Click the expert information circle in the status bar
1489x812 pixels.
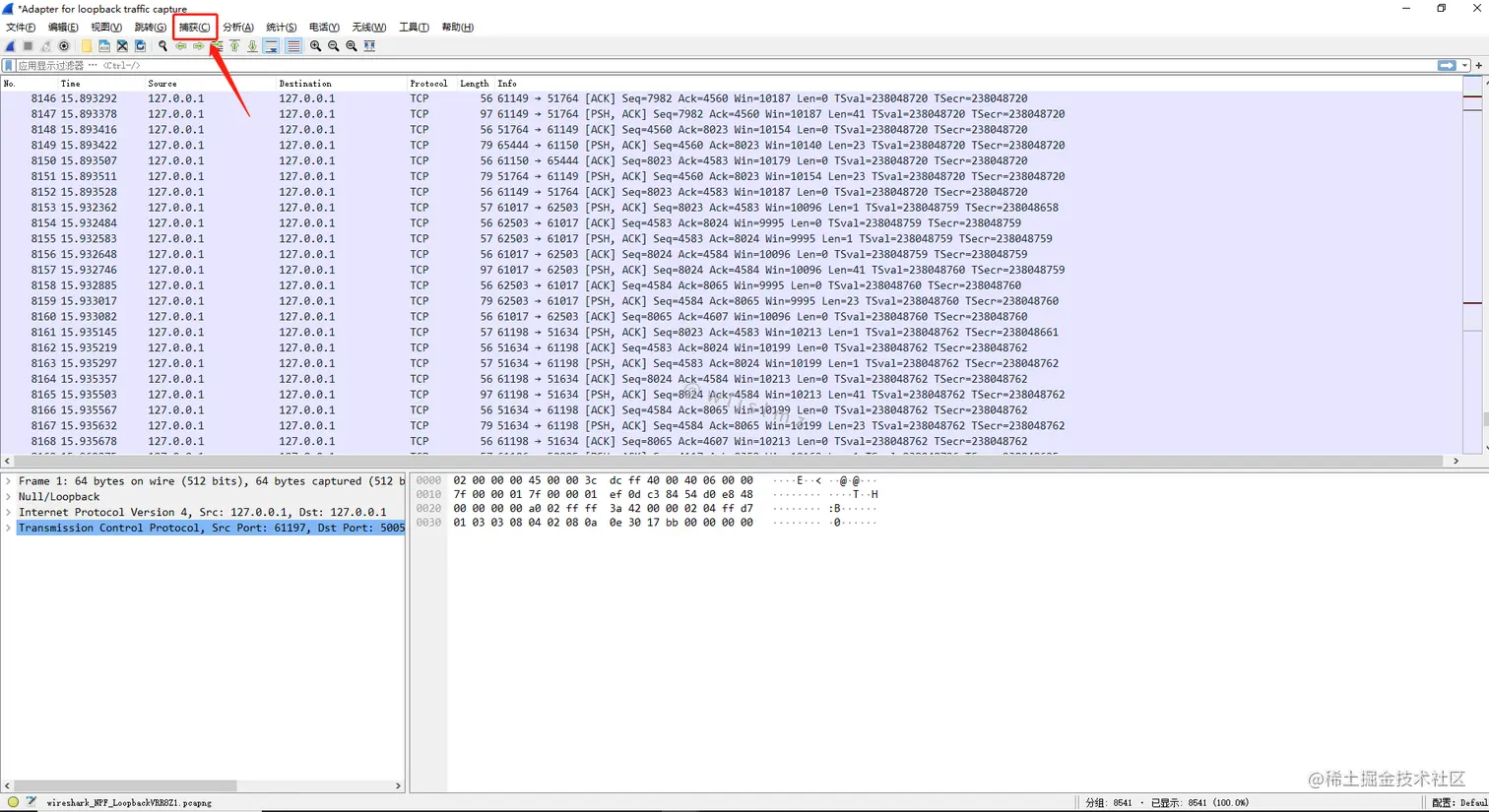13,802
